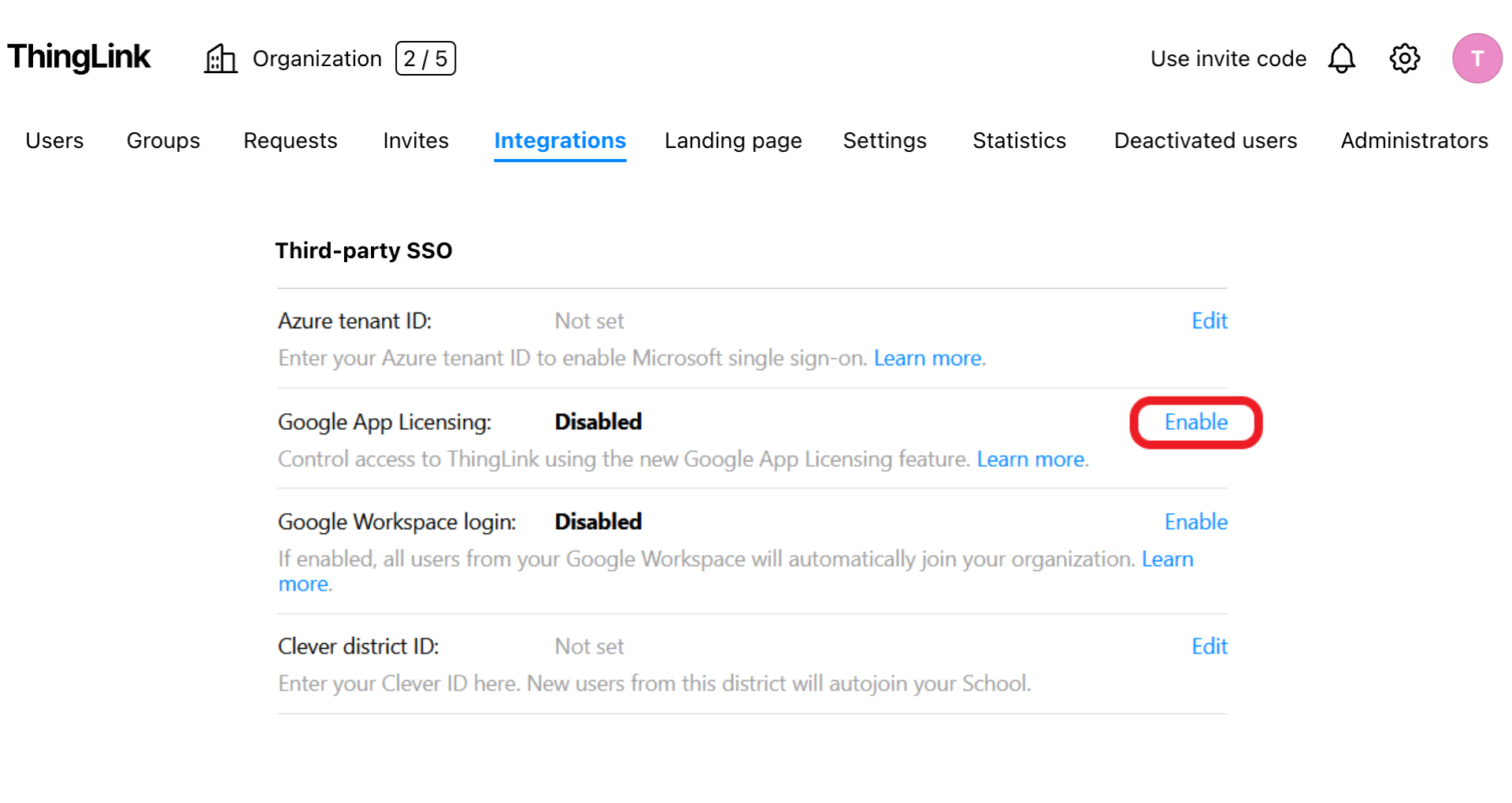Edit the Clever district ID
This screenshot has height=803, width=1512.
coord(1210,646)
